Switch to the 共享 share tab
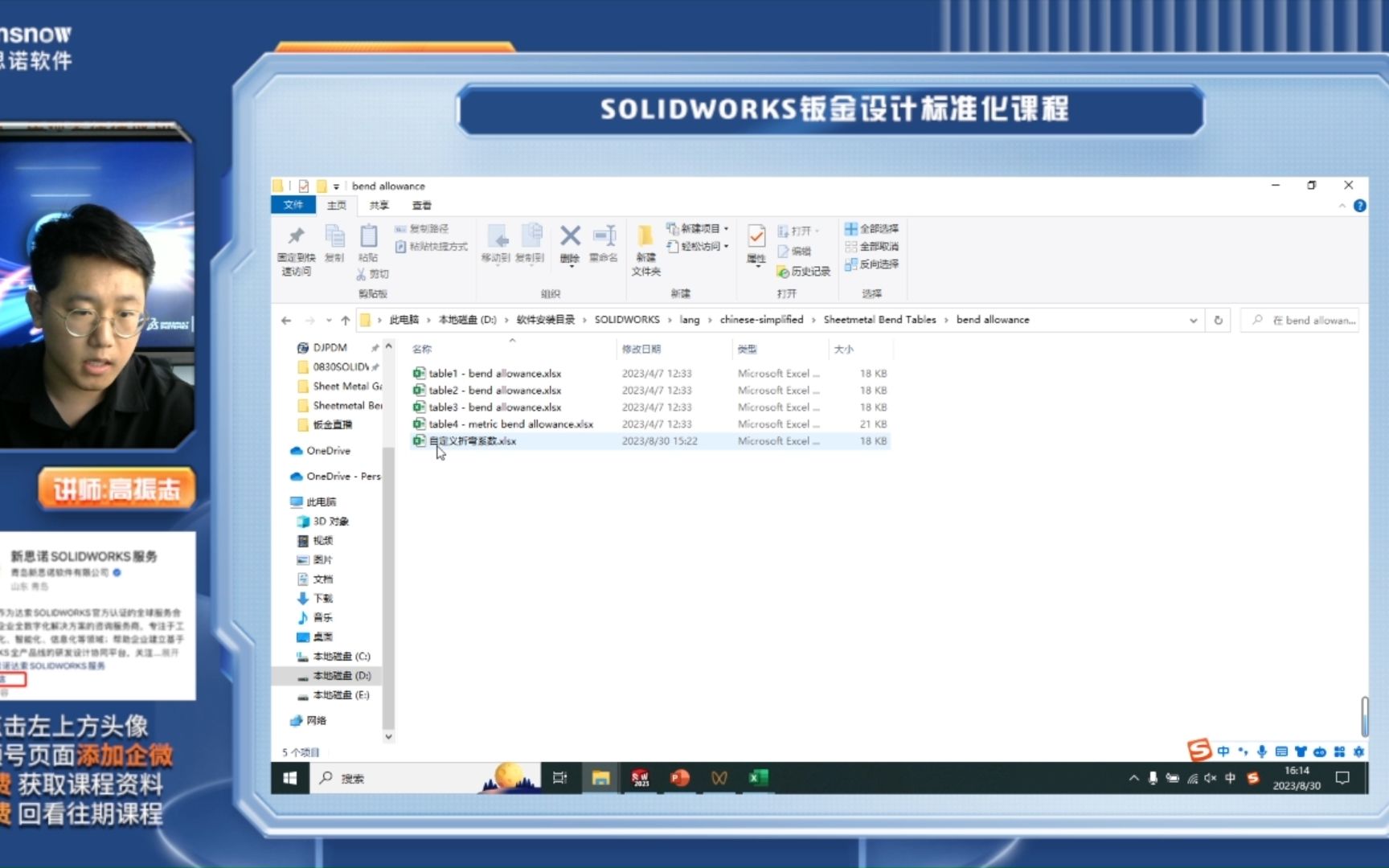 (x=379, y=206)
